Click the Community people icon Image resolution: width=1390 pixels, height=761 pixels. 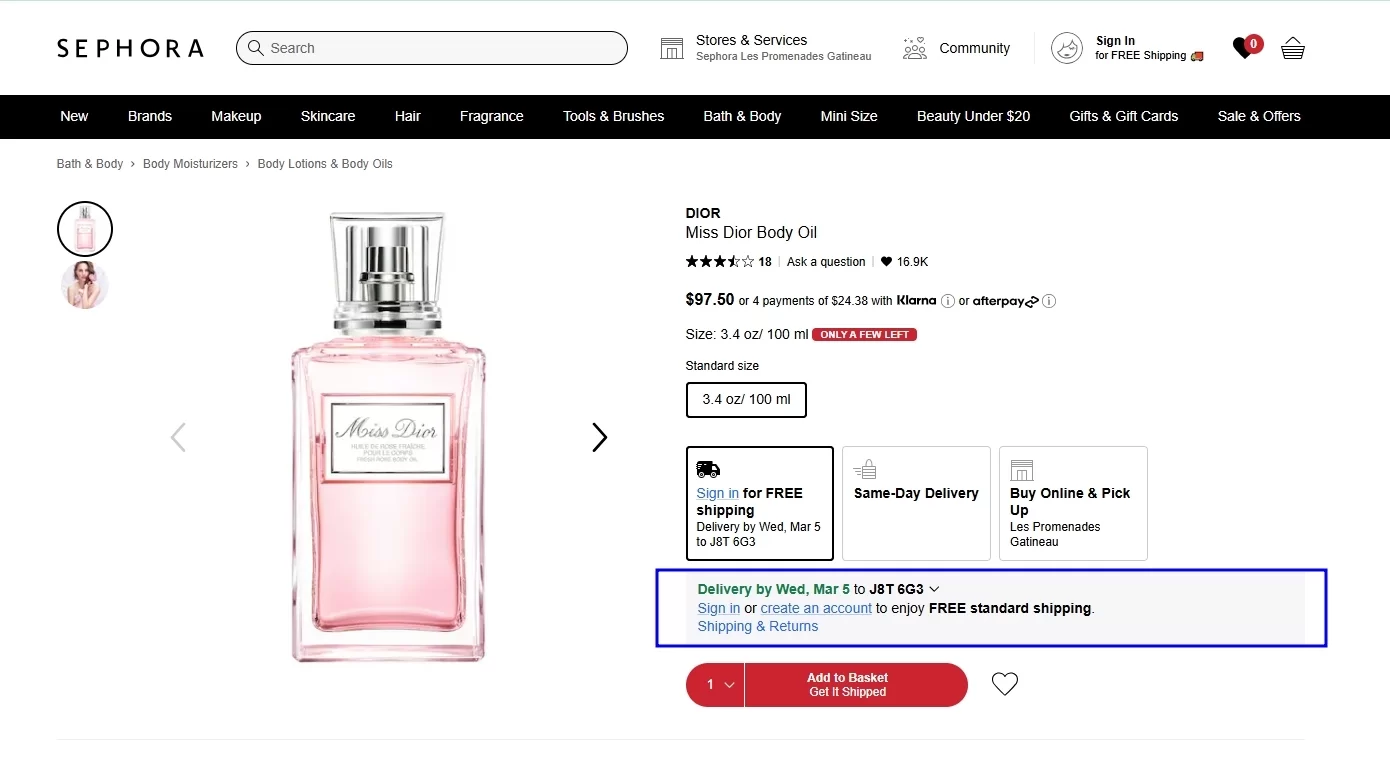coord(914,48)
